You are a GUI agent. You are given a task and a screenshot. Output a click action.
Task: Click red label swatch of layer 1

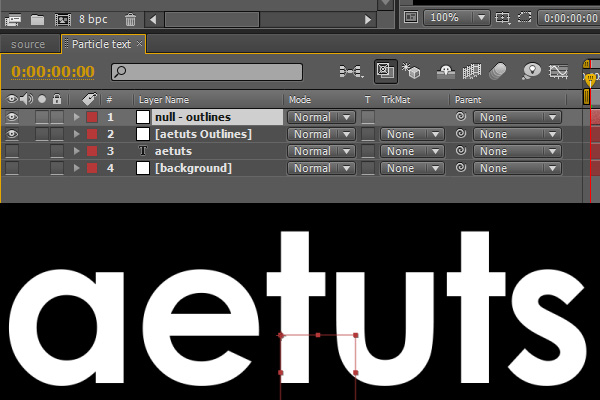[92, 117]
